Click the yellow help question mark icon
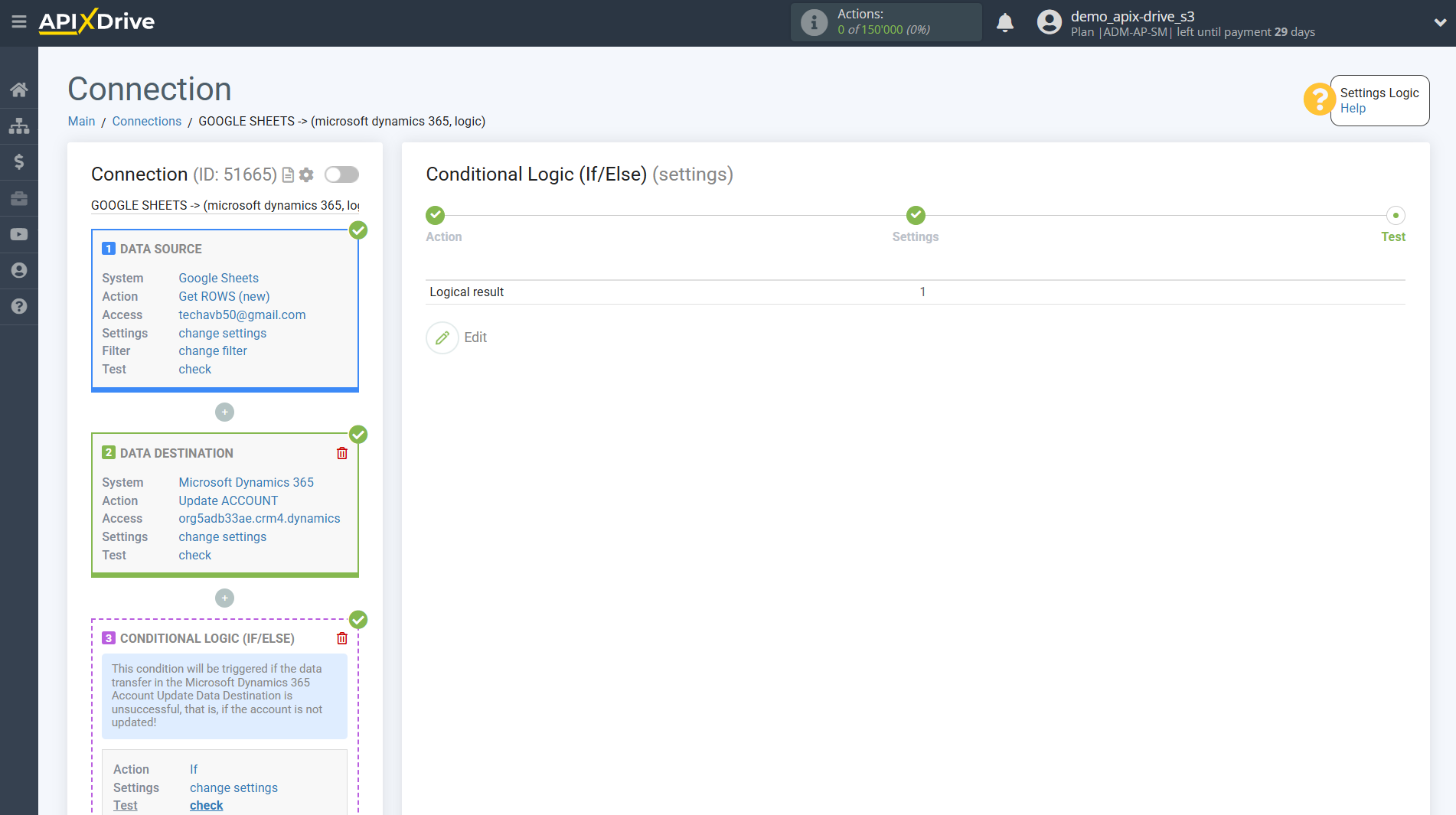The height and width of the screenshot is (815, 1456). (1319, 99)
